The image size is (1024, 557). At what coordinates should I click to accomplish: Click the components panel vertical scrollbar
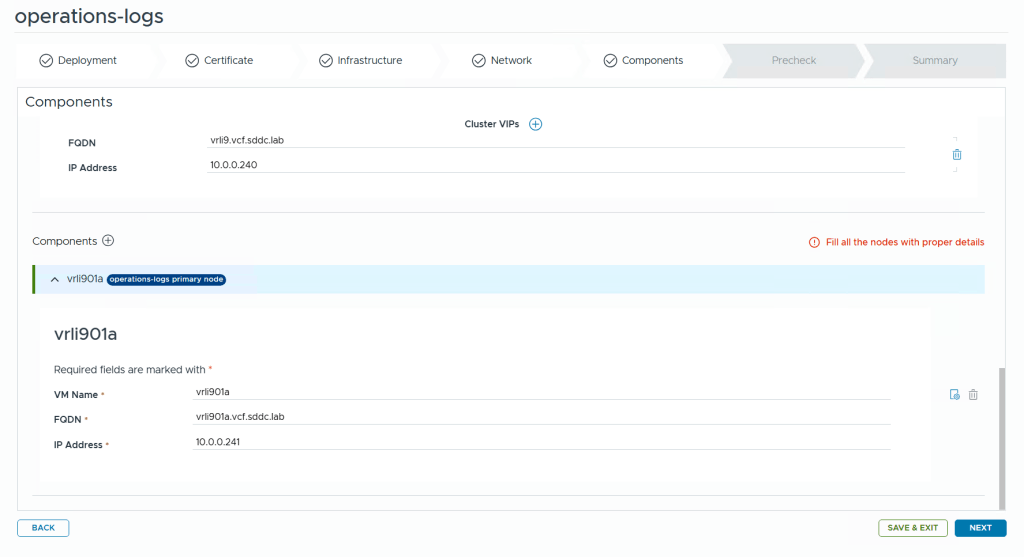1001,435
